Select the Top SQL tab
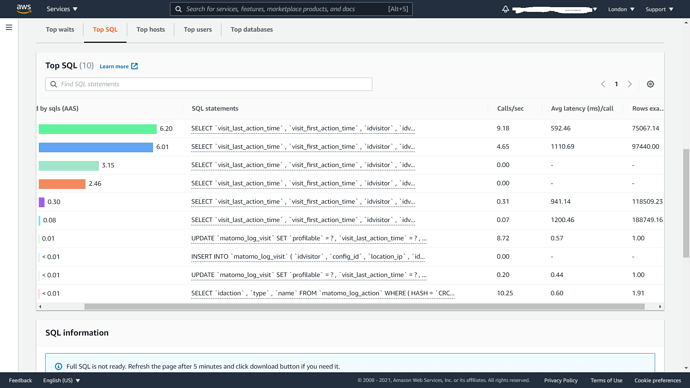Screen dimensions: 690x388 pyautogui.click(x=105, y=29)
